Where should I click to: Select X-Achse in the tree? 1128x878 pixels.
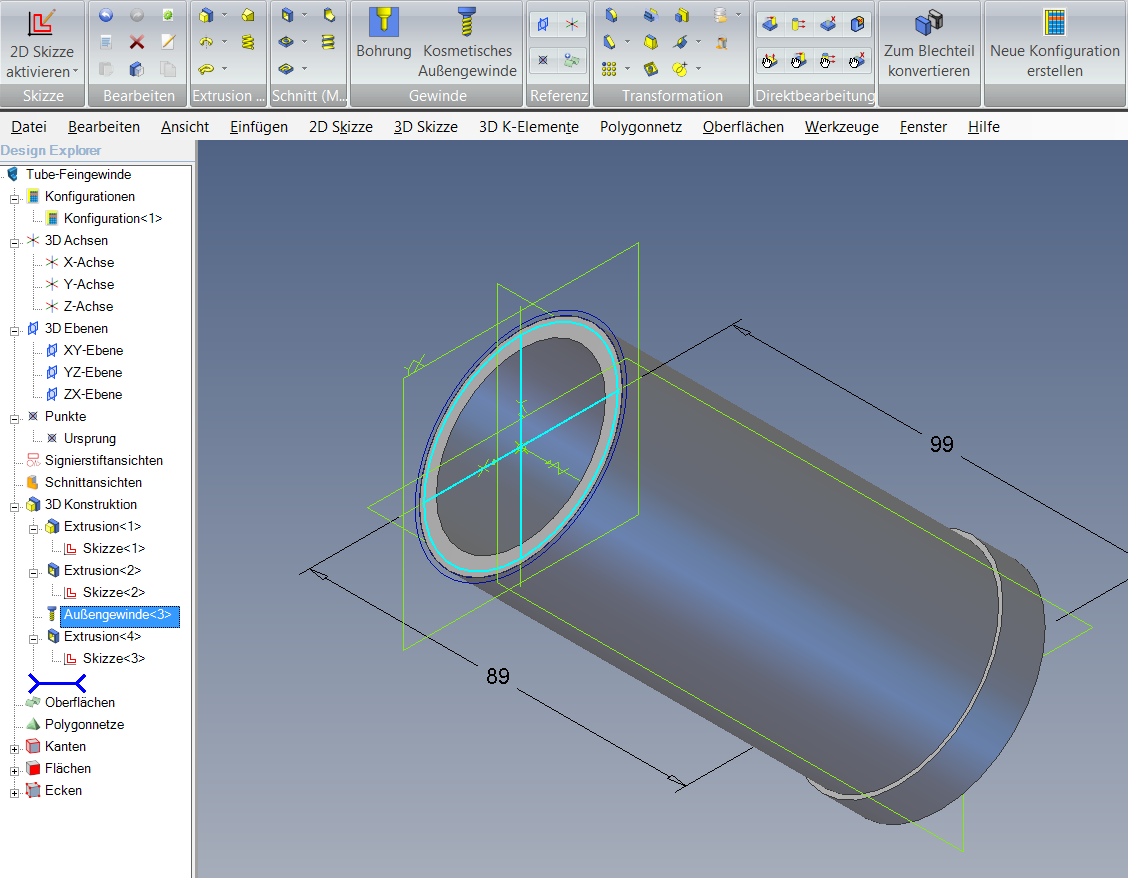coord(88,262)
